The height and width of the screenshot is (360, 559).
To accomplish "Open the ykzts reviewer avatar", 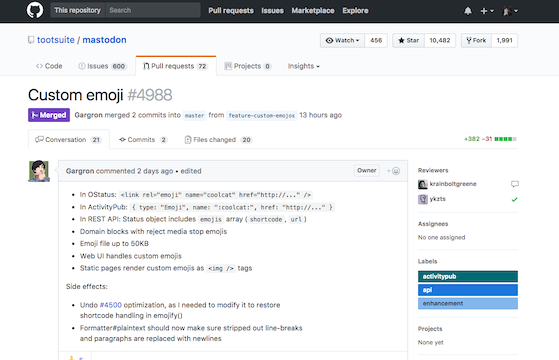I will point(422,199).
